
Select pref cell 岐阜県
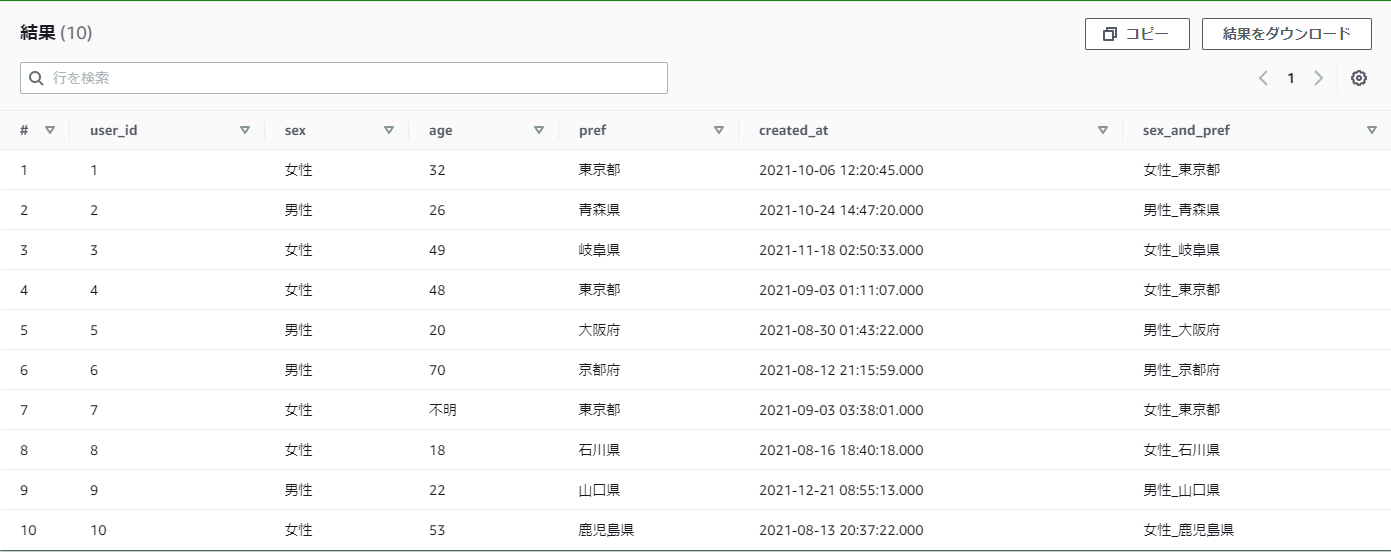599,250
